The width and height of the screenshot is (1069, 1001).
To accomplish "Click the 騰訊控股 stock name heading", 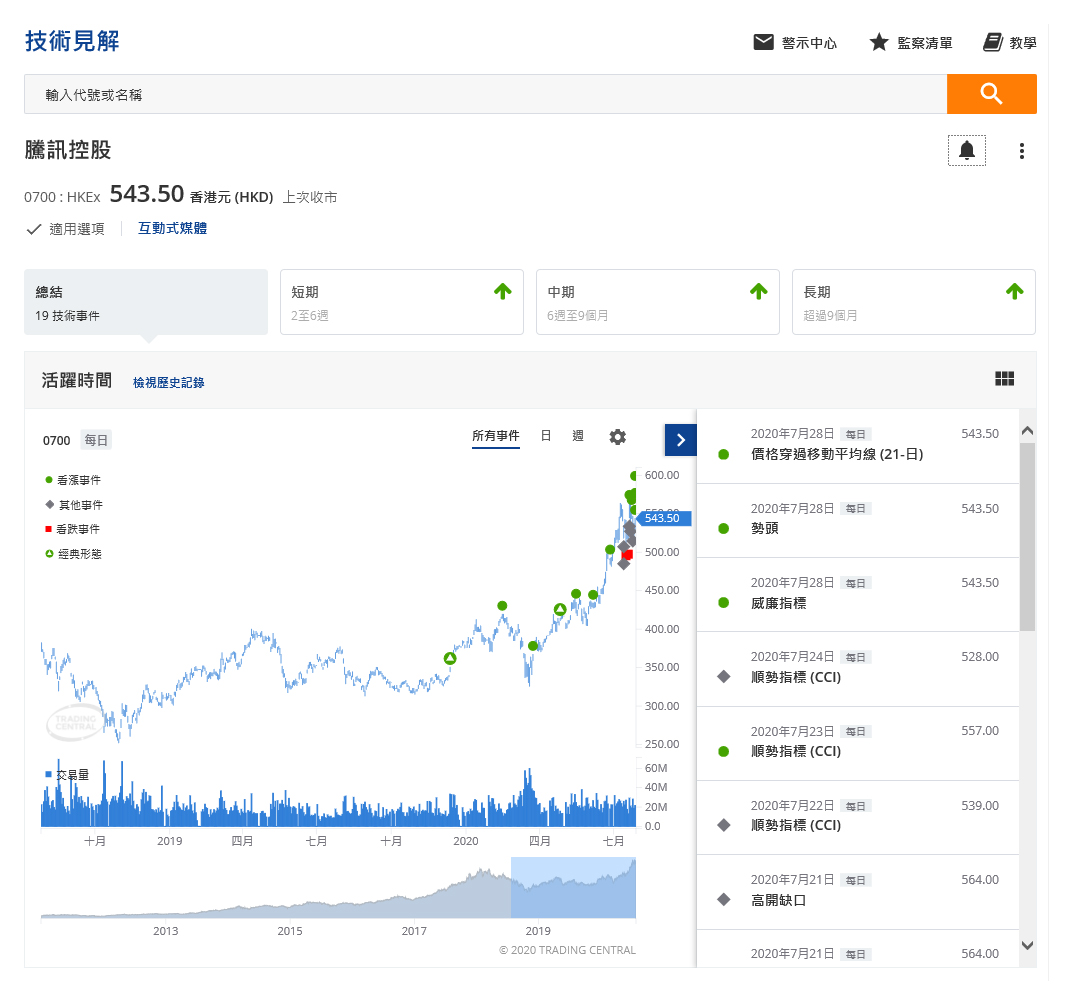I will pos(67,150).
